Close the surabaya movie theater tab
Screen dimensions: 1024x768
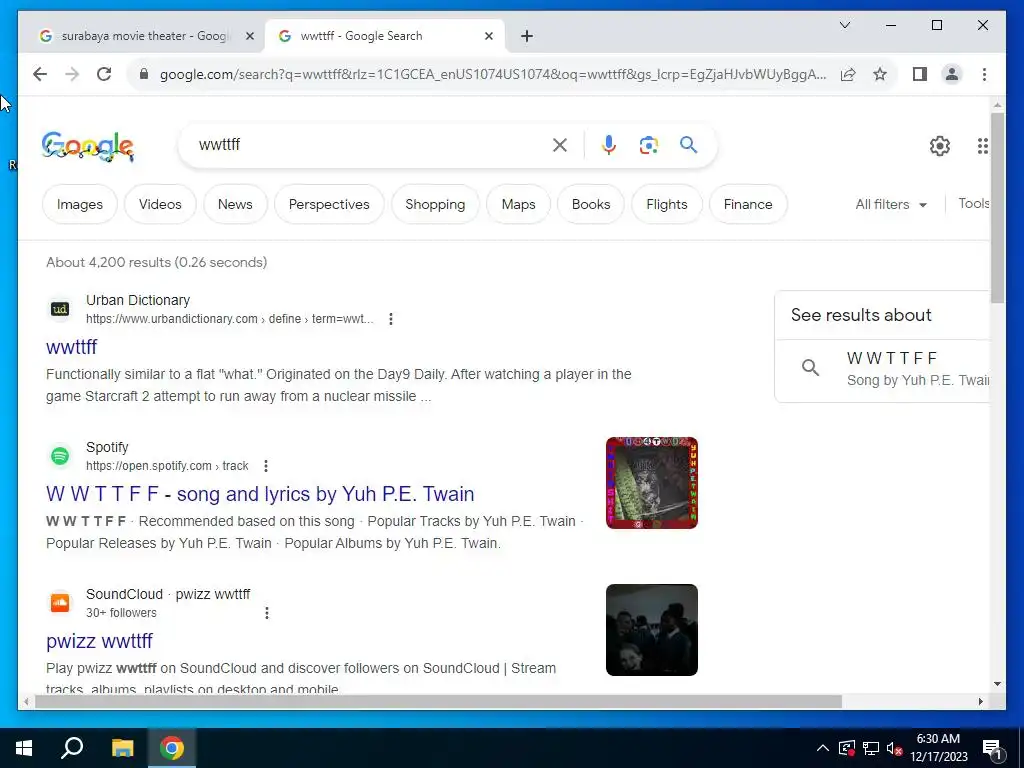tap(249, 36)
